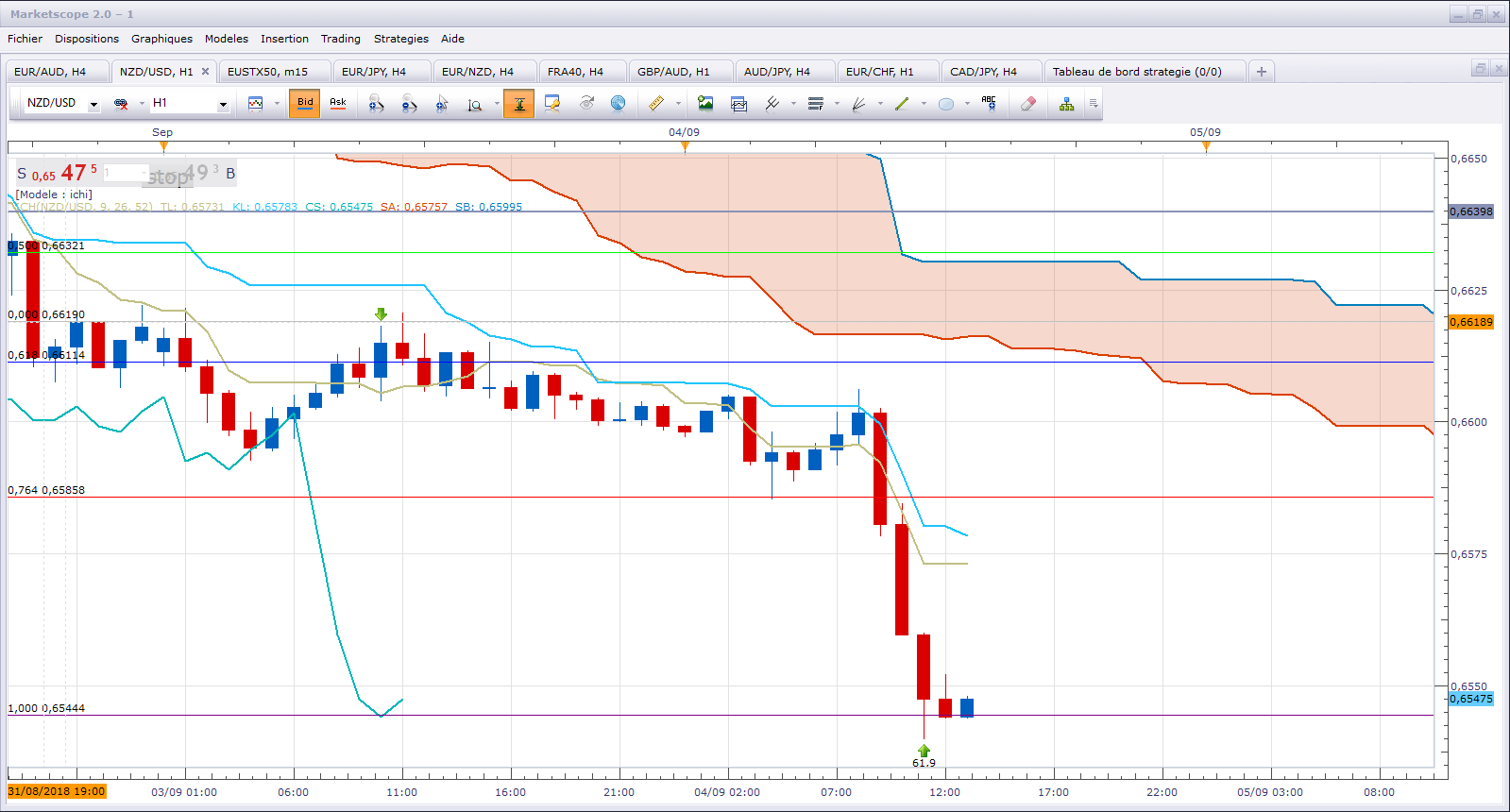Screen dimensions: 1510x812
Task: Open the Tableau de bord strategie tab
Action: point(1145,72)
